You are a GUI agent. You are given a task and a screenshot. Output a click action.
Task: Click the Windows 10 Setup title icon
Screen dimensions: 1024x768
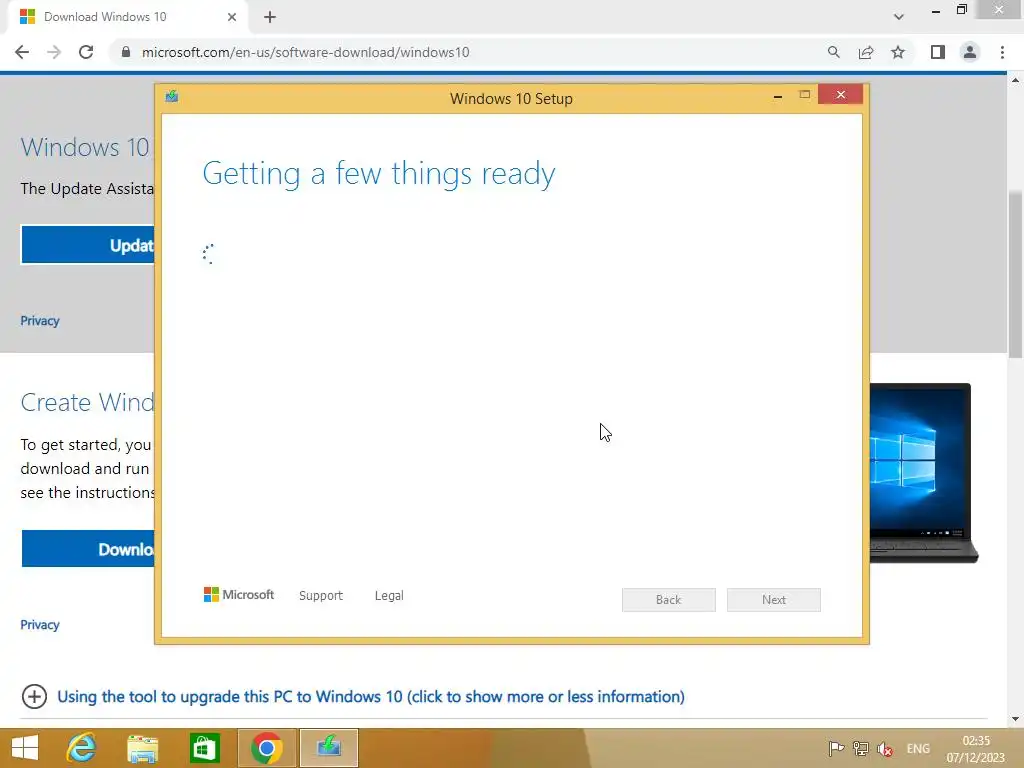(172, 97)
